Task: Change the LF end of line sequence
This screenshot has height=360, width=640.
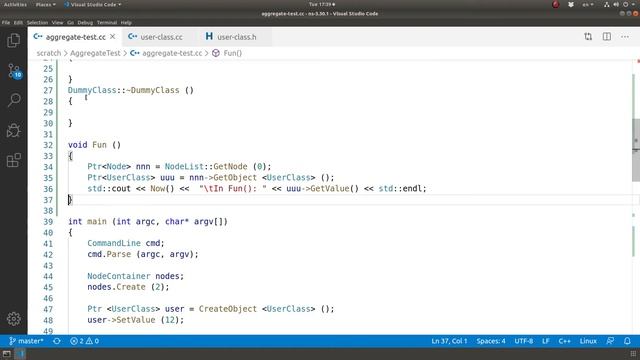Action: pos(546,341)
